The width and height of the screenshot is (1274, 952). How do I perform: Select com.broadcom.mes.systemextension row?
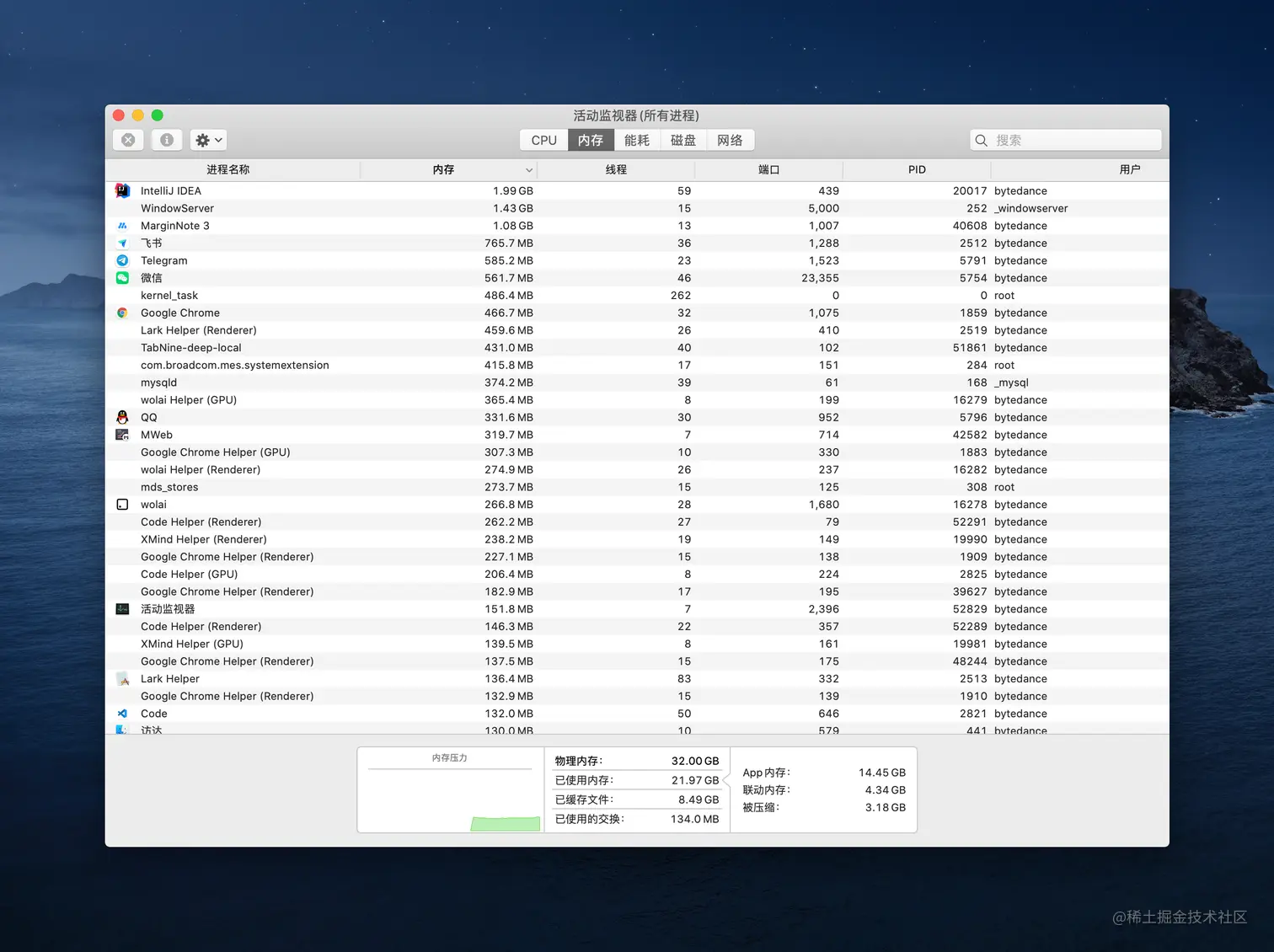pyautogui.click(x=637, y=365)
